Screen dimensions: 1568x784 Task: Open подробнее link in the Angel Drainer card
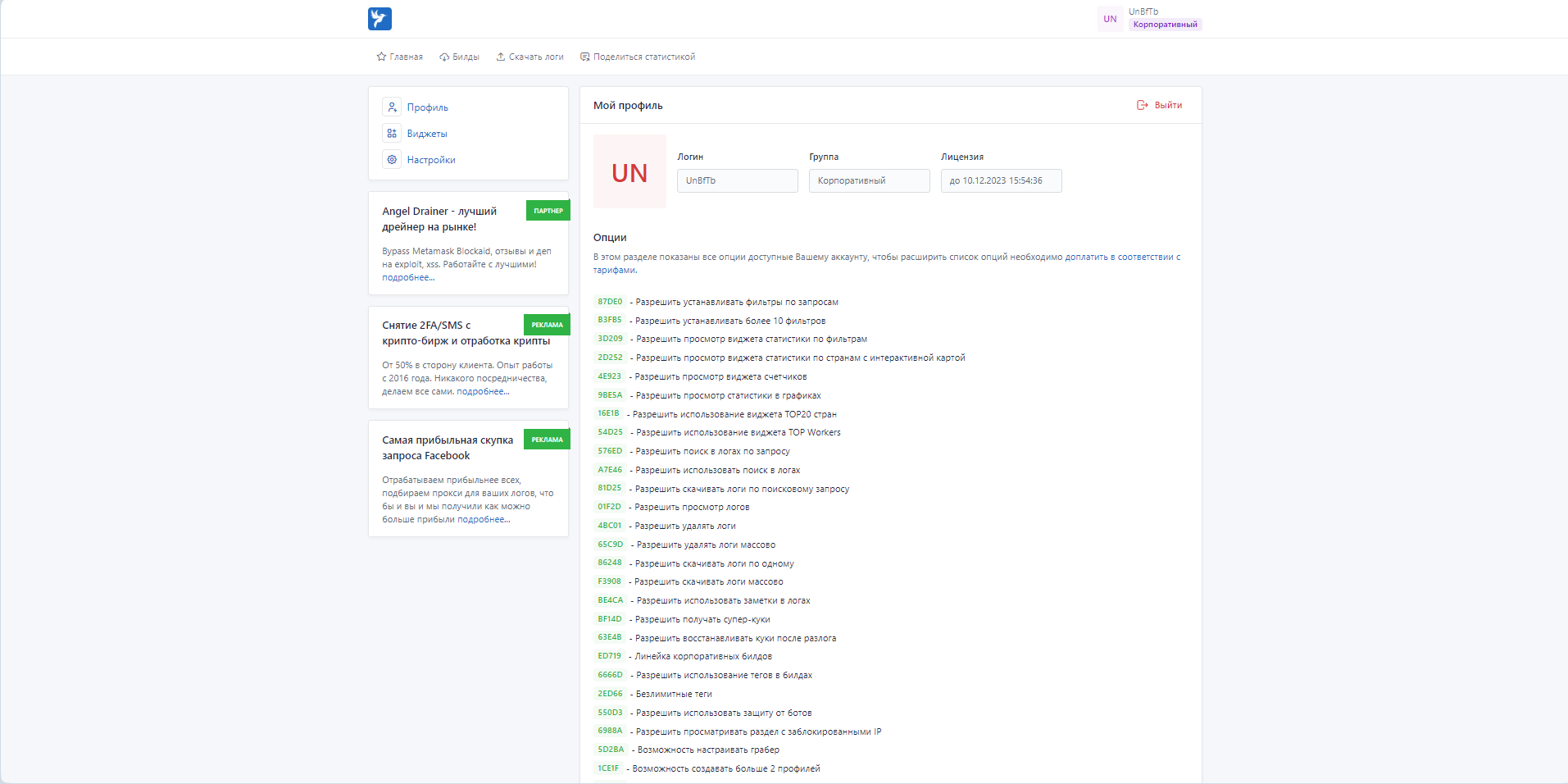[408, 278]
